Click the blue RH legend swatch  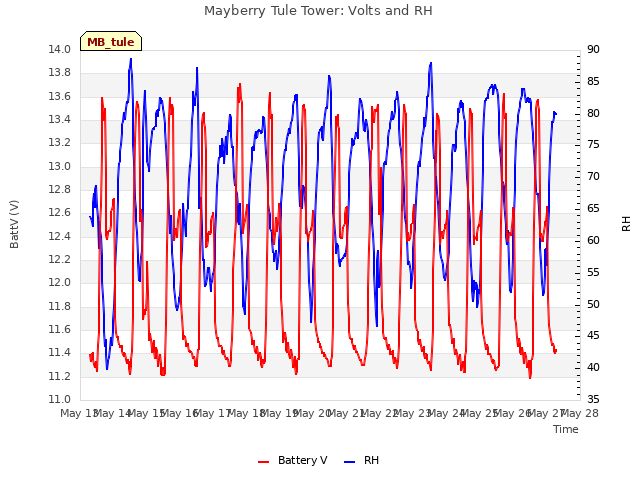click(x=350, y=461)
